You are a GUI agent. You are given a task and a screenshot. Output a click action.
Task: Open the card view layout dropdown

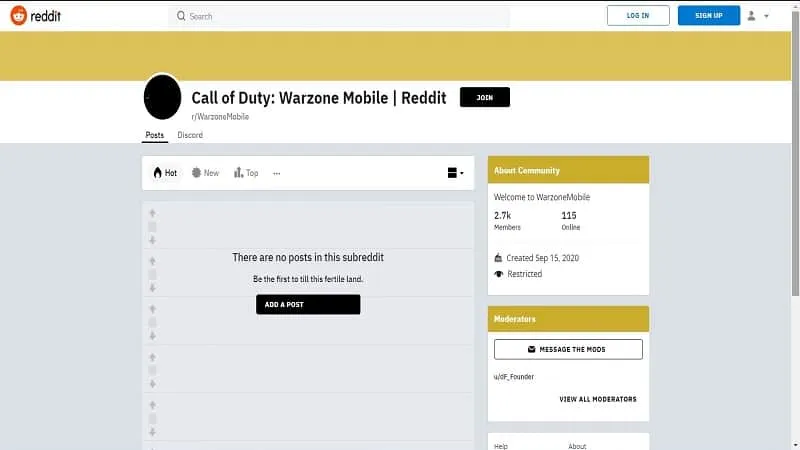tap(455, 173)
